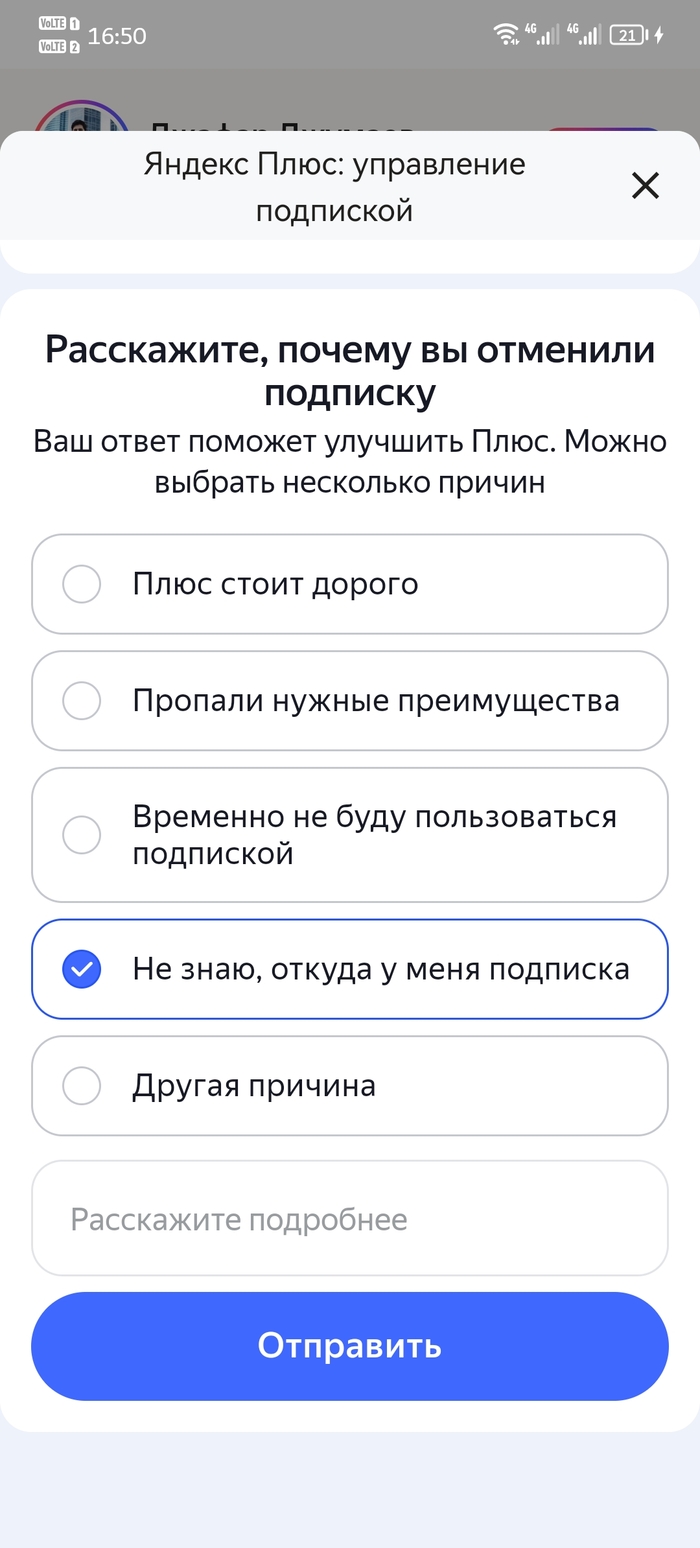Image resolution: width=700 pixels, height=1548 pixels.
Task: Tap the second 4G signal strength icon
Action: [588, 35]
